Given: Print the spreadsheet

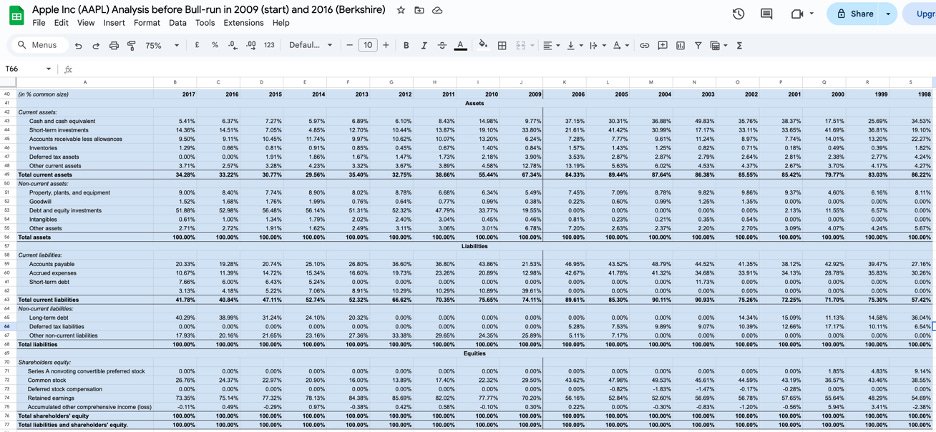Looking at the screenshot, I should [114, 45].
